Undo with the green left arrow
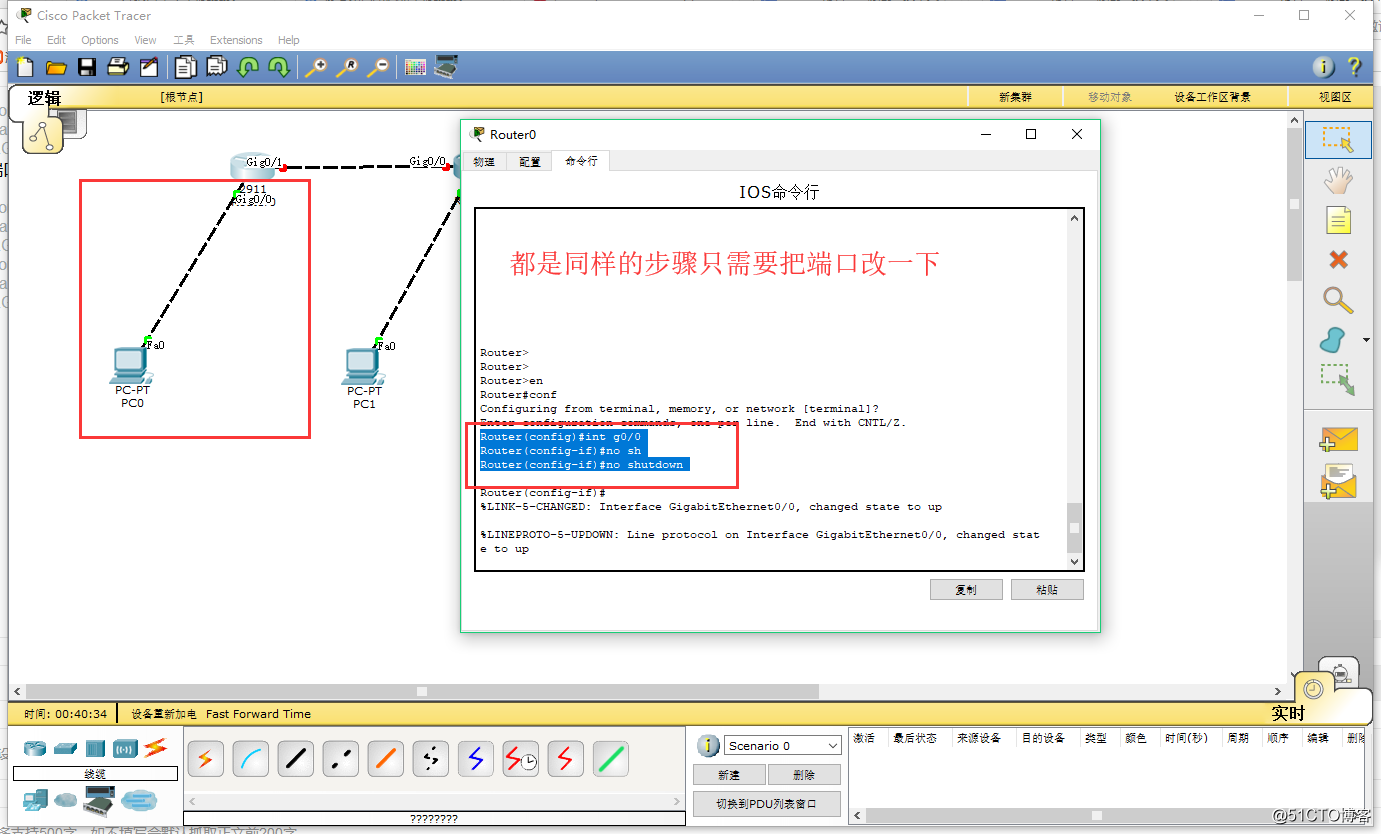Viewport: 1381px width, 834px height. [248, 67]
